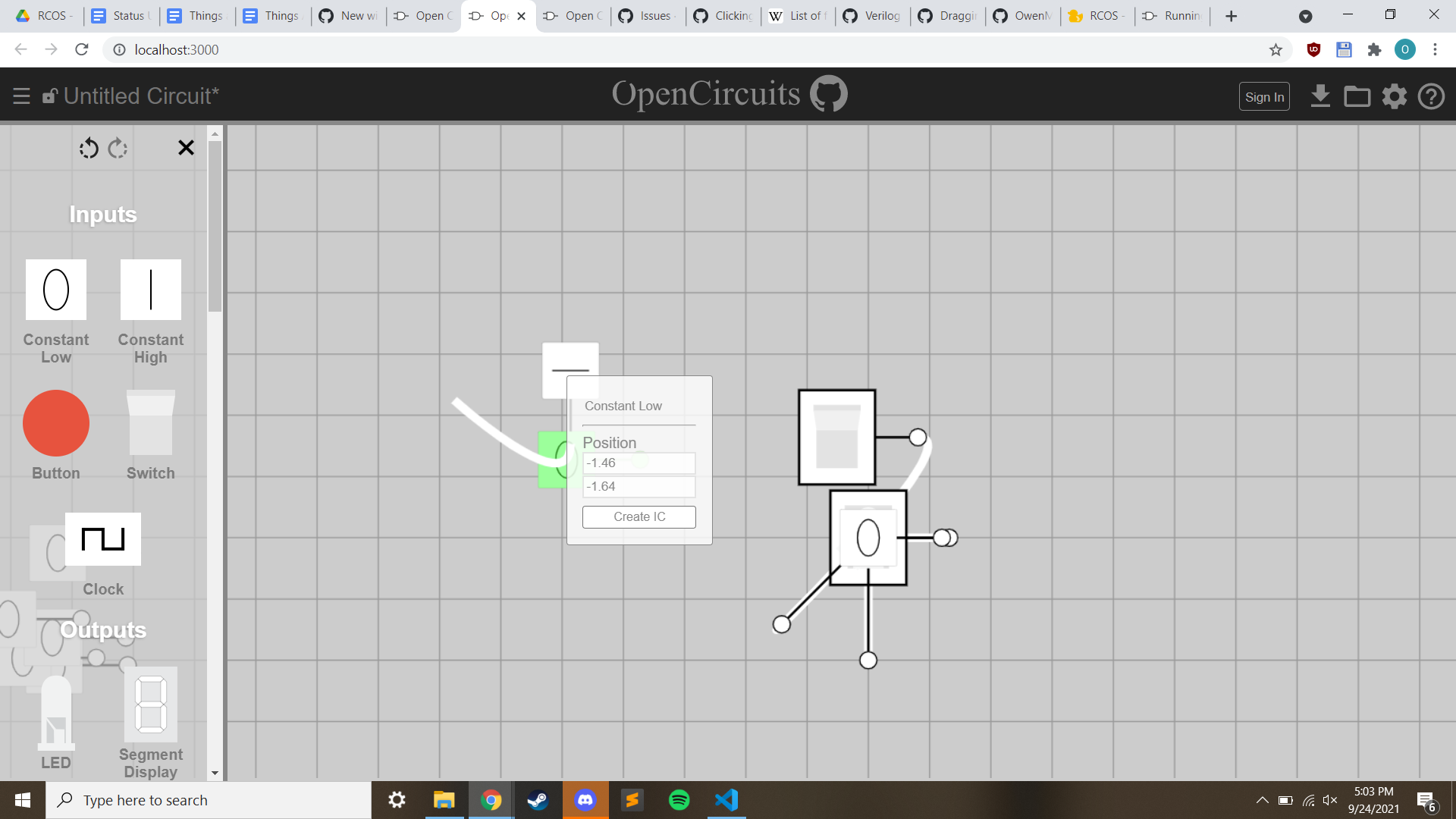Toggle the circuit lock icon
Screen dimensions: 1456x819
pyautogui.click(x=50, y=96)
